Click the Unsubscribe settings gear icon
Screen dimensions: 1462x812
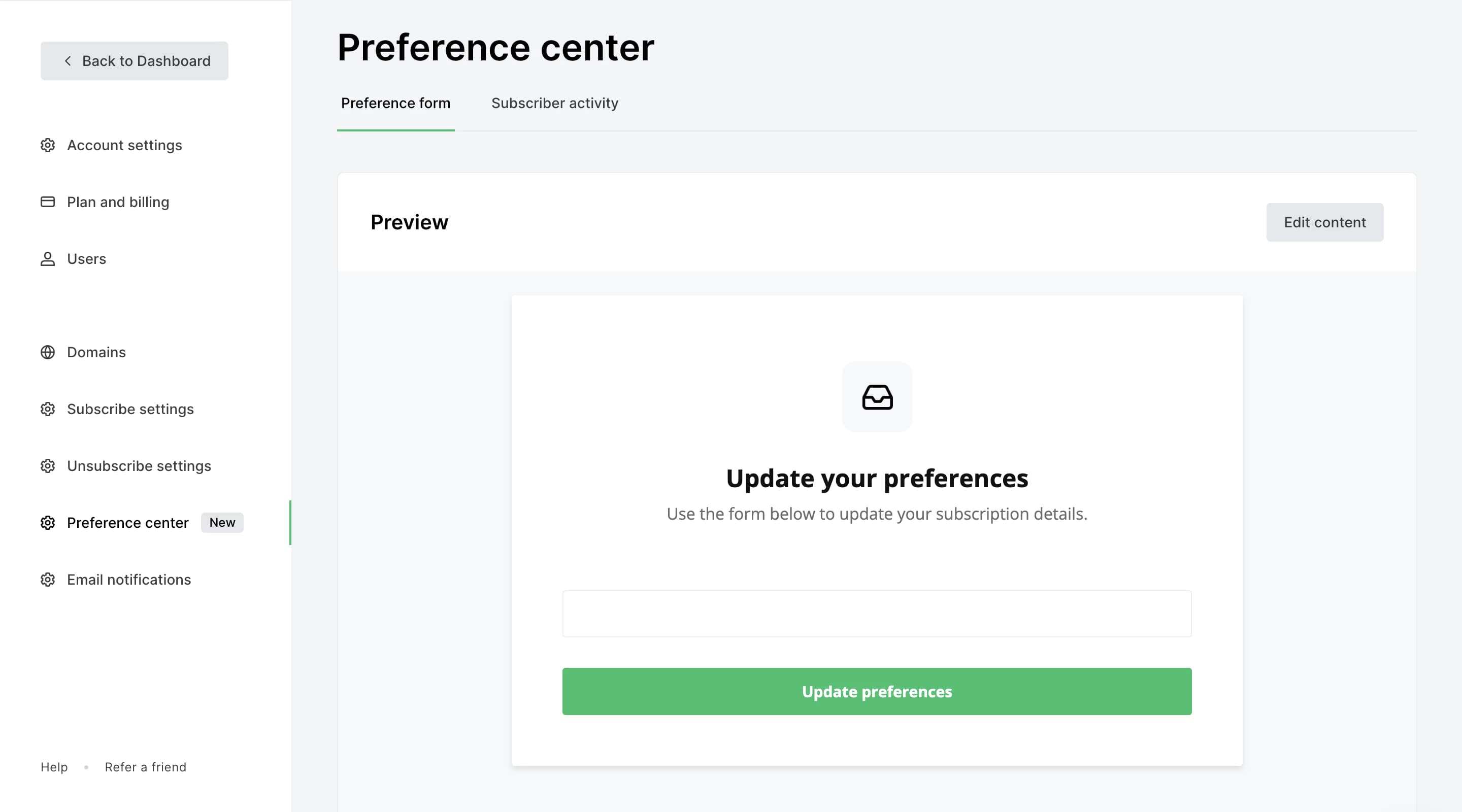pos(48,466)
